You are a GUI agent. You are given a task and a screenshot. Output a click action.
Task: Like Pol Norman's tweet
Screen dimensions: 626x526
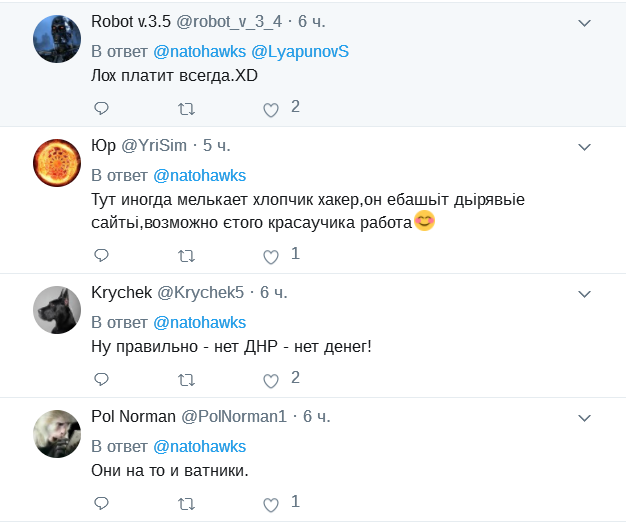coord(270,502)
